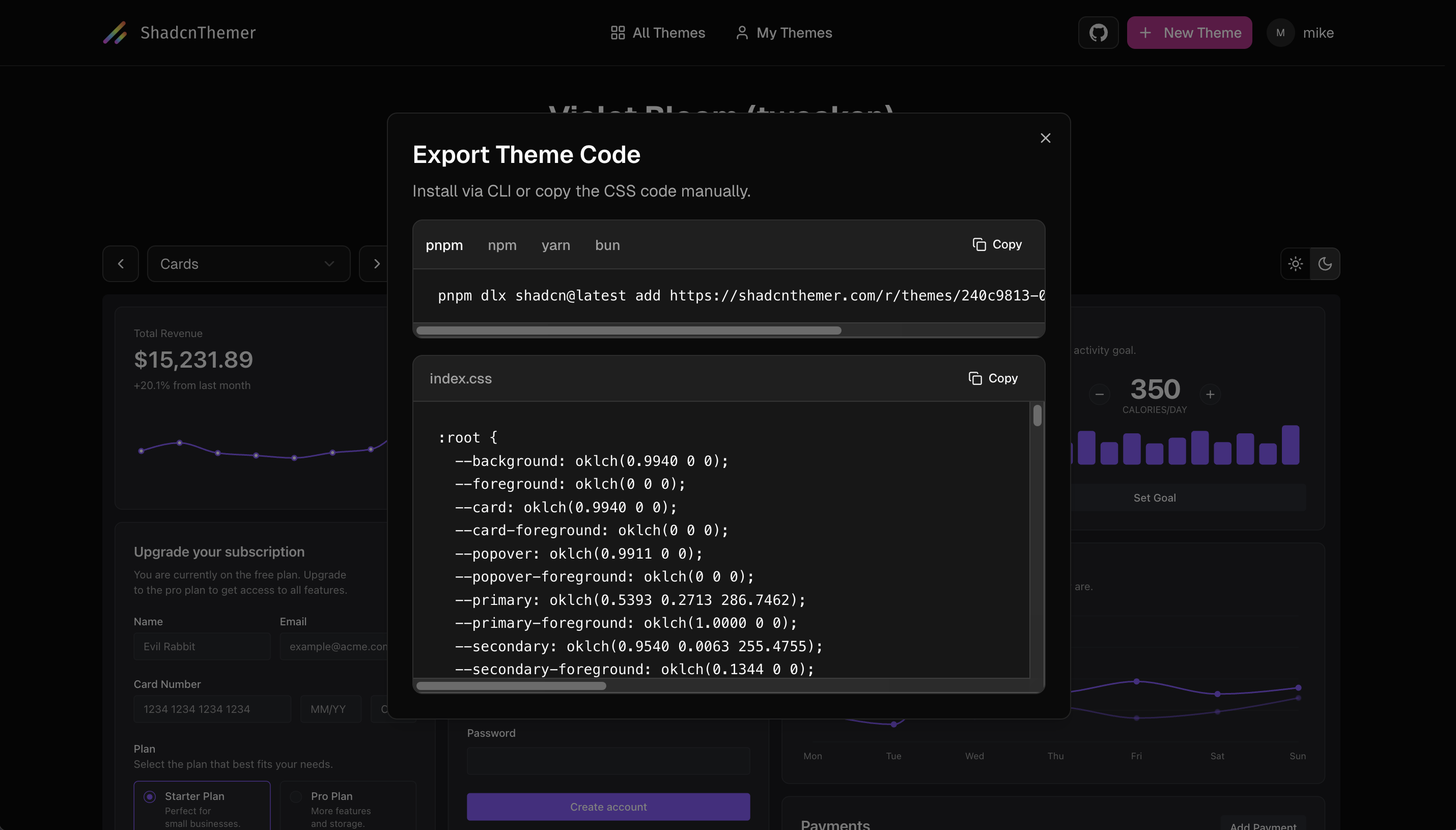The height and width of the screenshot is (830, 1456).
Task: Open the All Themes page
Action: click(x=658, y=33)
